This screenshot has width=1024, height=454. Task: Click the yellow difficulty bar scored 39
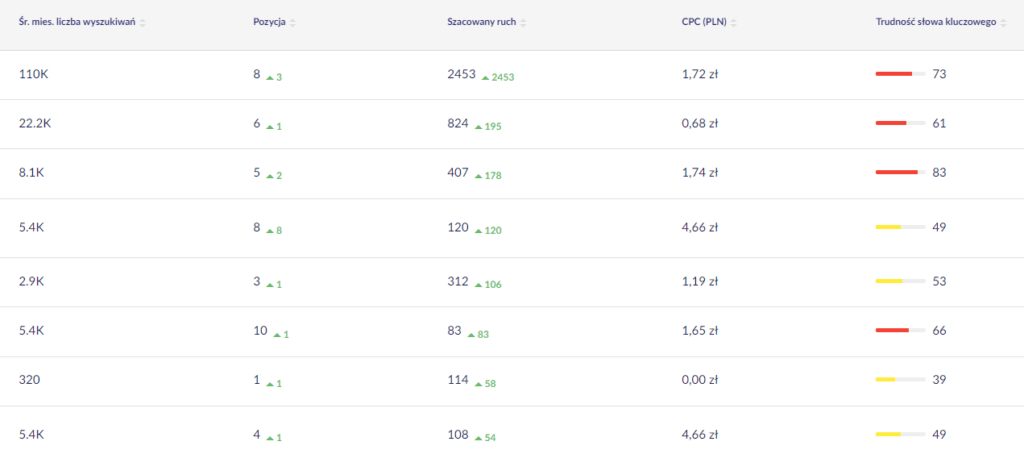pos(886,379)
